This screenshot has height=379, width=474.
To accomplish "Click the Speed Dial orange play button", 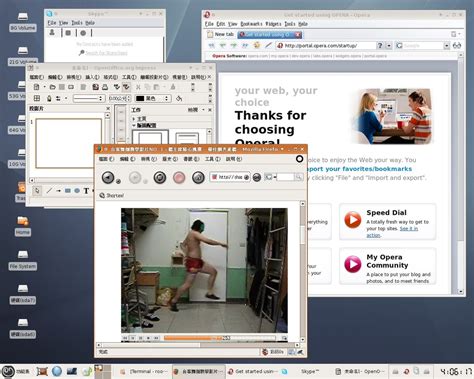I will click(352, 220).
